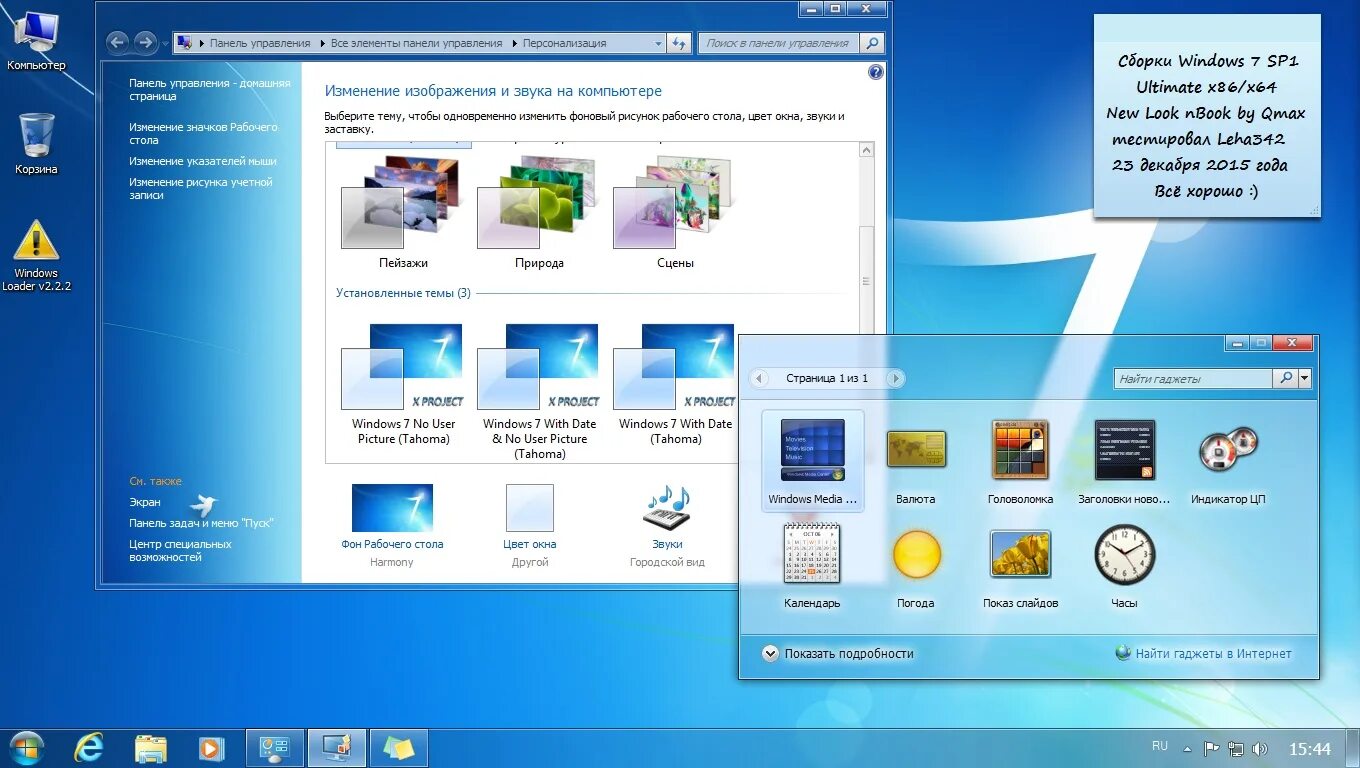The image size is (1360, 768).
Task: Open the gadget search options dropdown arrow
Action: 1304,378
